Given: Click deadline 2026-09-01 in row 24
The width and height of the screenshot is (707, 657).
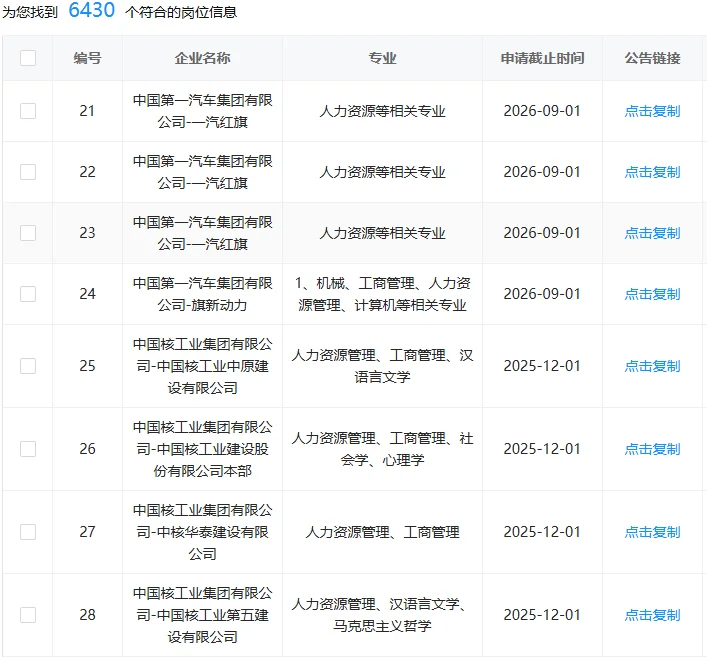Looking at the screenshot, I should pos(542,294).
